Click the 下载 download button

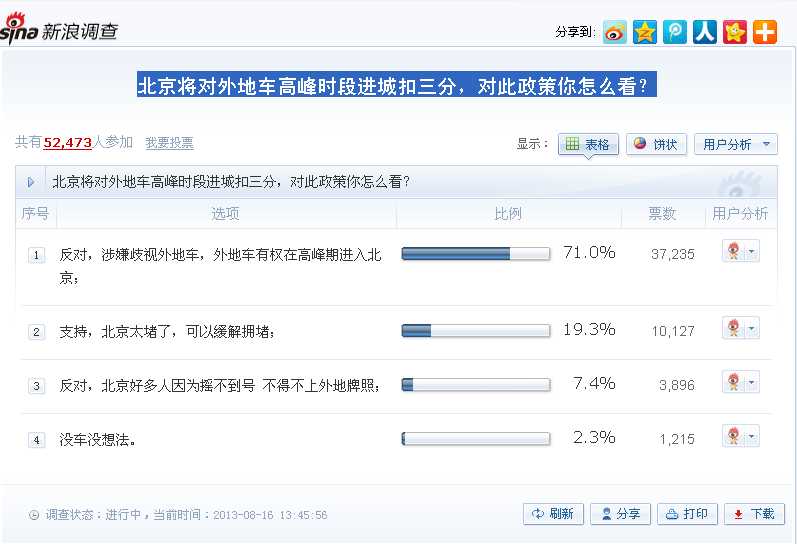click(x=754, y=514)
